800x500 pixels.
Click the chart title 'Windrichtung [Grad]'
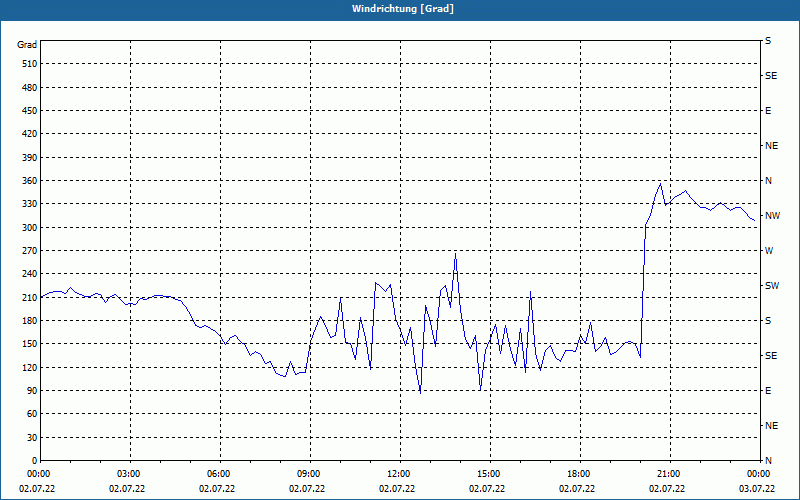pyautogui.click(x=403, y=9)
